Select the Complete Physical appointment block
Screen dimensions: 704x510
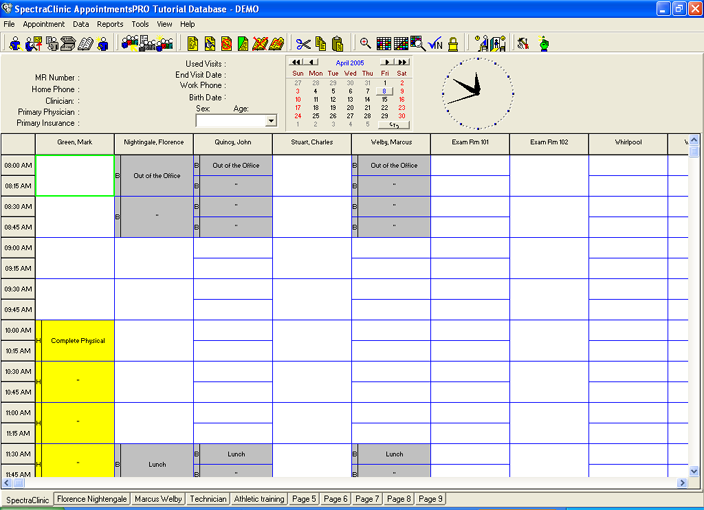tap(78, 341)
